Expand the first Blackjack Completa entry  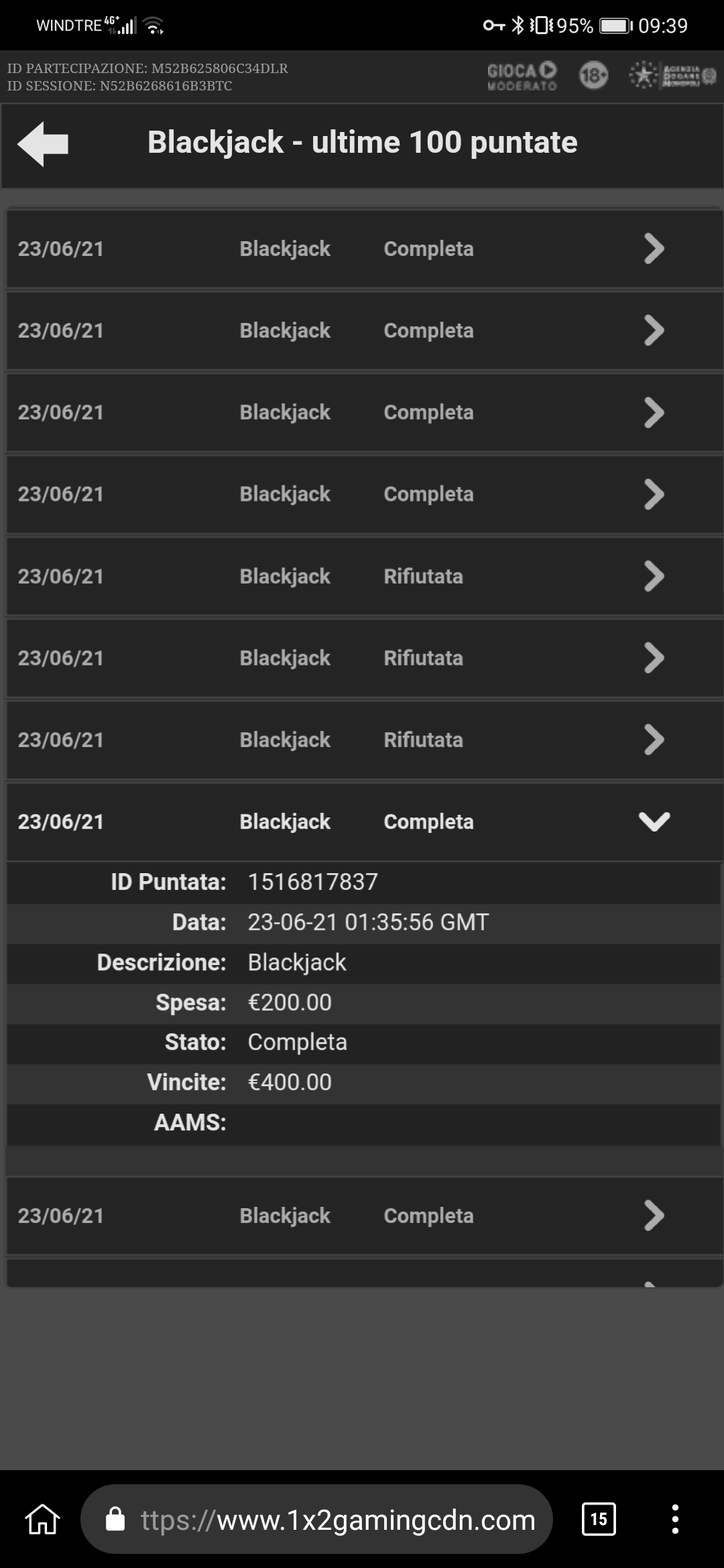coord(365,249)
